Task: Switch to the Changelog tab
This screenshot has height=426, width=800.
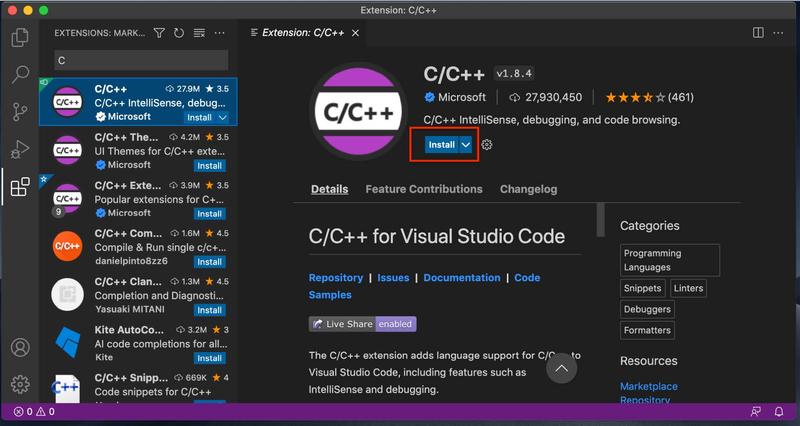Action: pyautogui.click(x=528, y=189)
